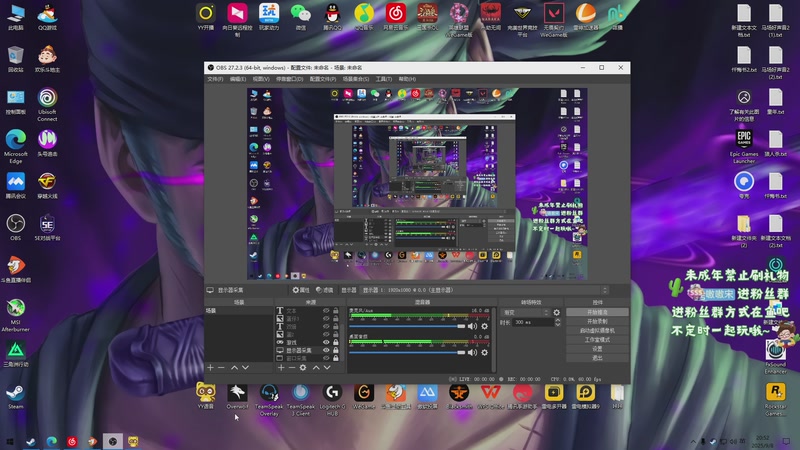
Task: Open the 渐变 transition dropdown
Action: tap(526, 312)
